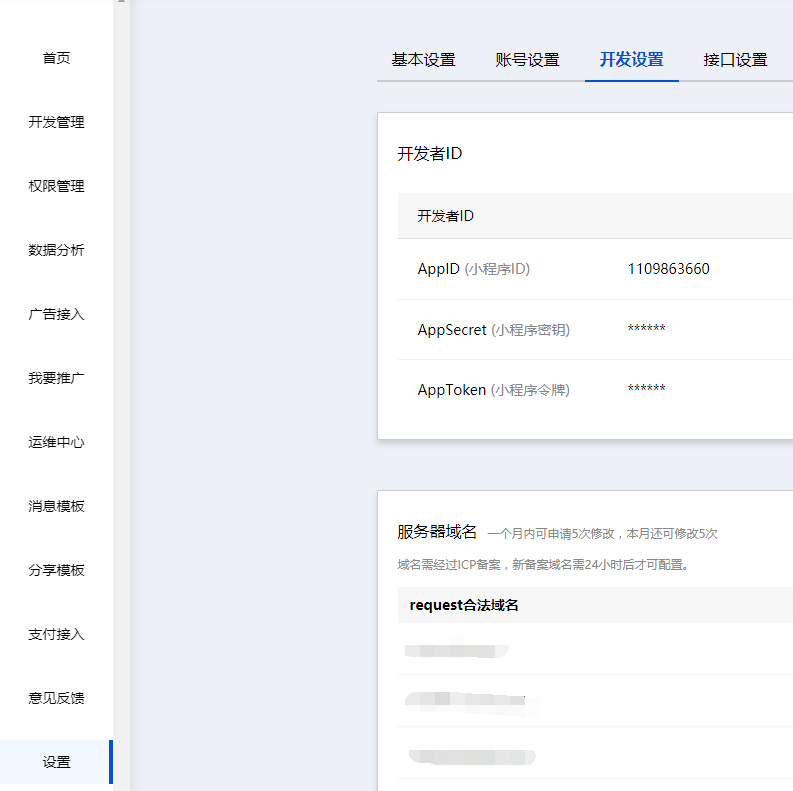Select 消息模板 in the sidebar
This screenshot has height=791, width=793.
pos(56,506)
